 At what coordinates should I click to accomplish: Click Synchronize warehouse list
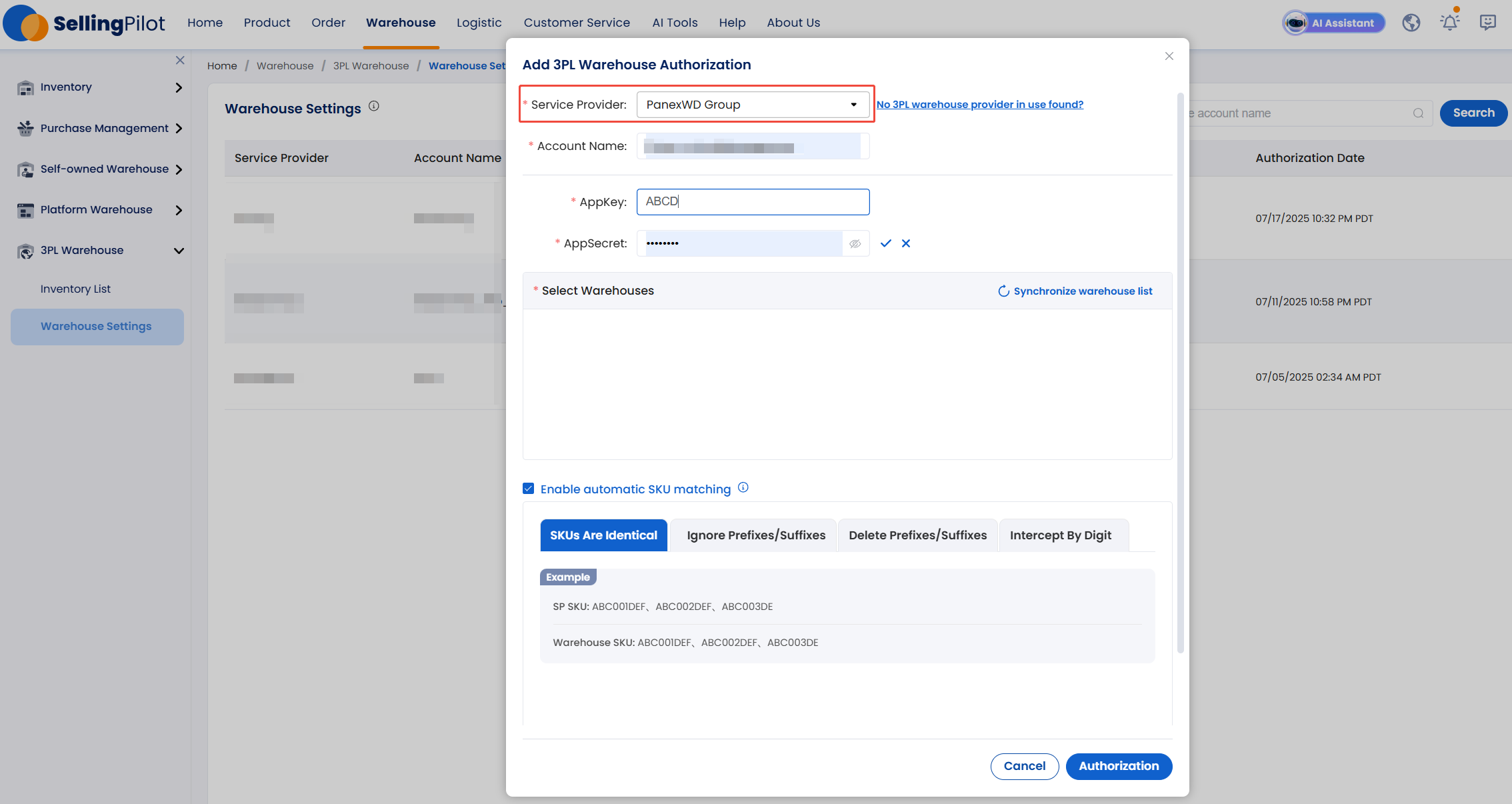[1075, 291]
